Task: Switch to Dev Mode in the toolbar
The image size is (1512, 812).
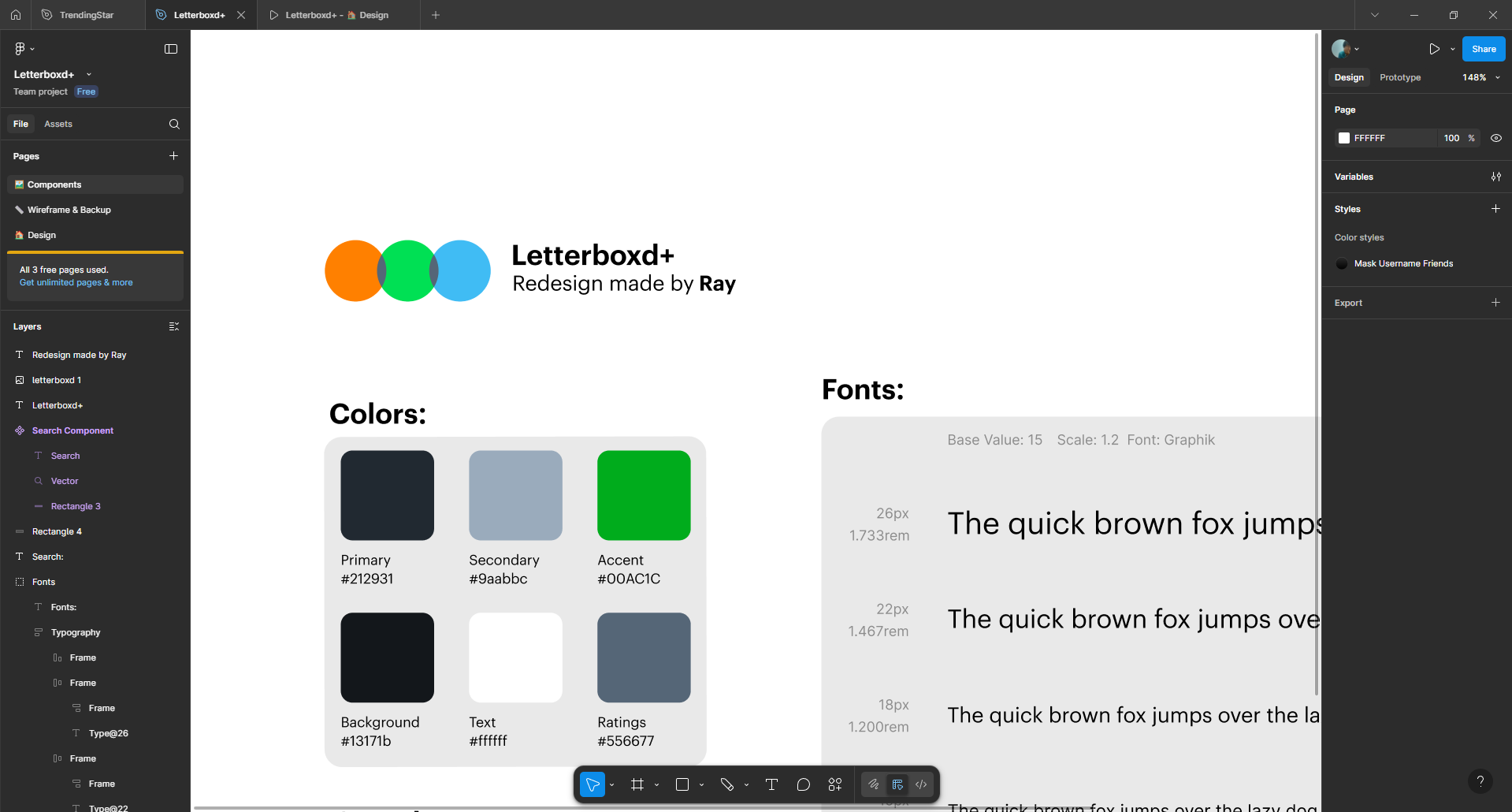Action: pos(921,784)
